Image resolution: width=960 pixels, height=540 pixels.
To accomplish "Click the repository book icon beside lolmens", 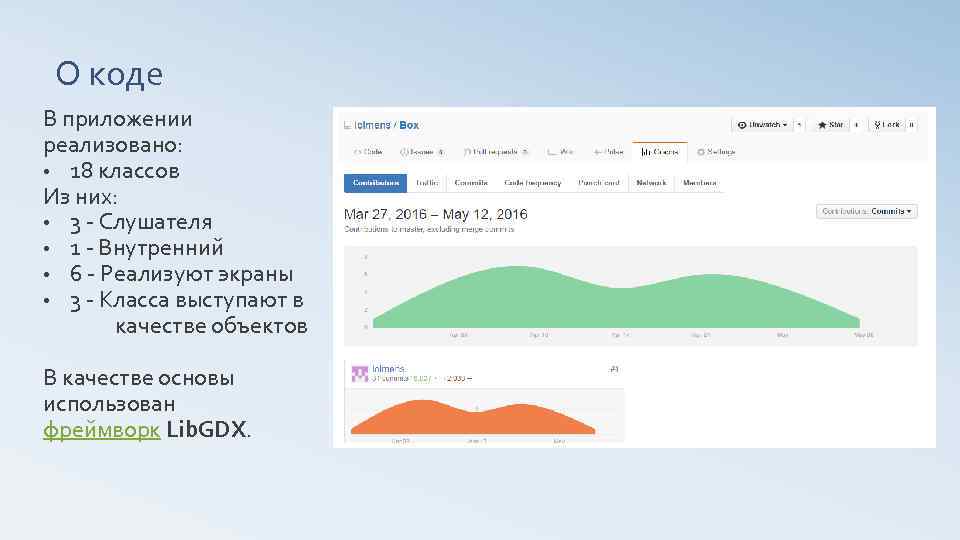I will [x=347, y=125].
